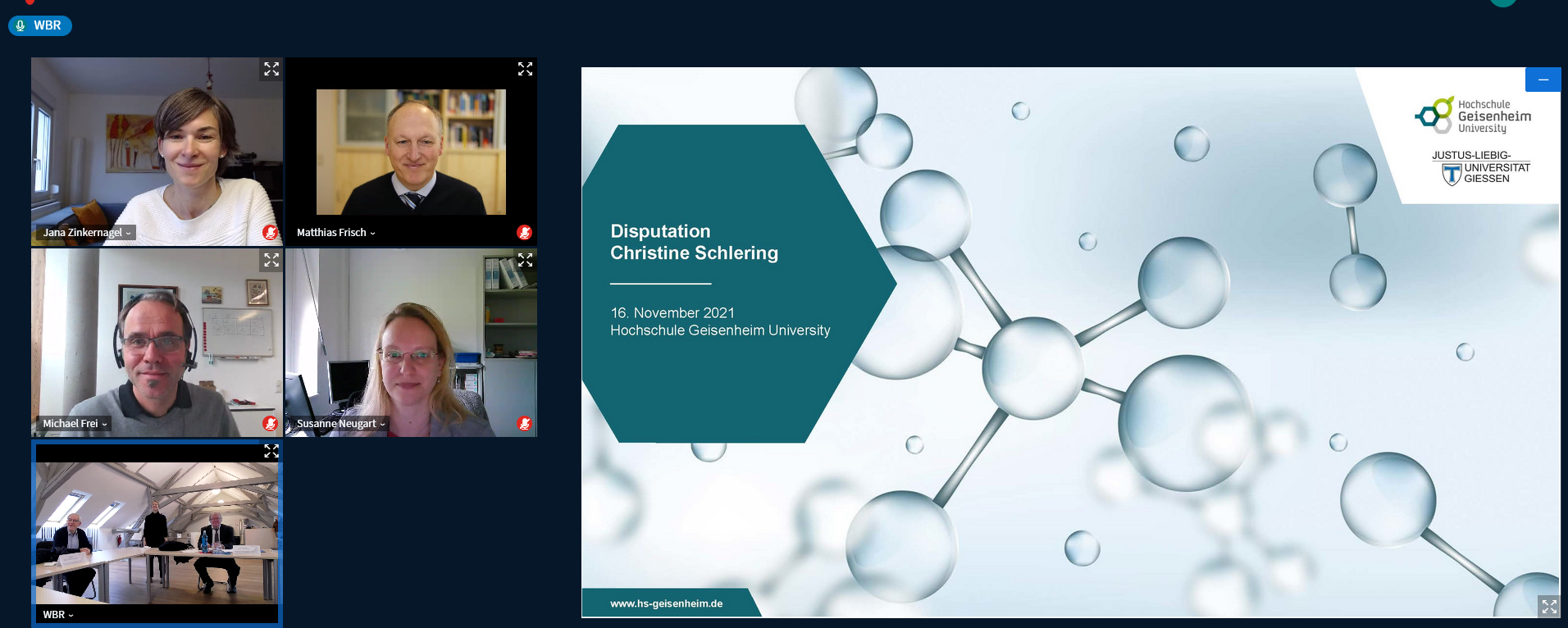Click the muted microphone icon on Matthias Frisch

[524, 233]
